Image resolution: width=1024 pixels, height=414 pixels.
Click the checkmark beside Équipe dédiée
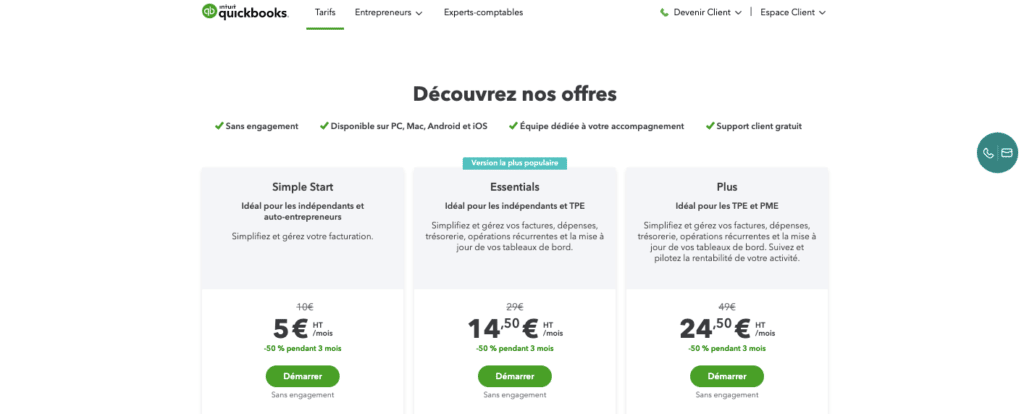(513, 126)
